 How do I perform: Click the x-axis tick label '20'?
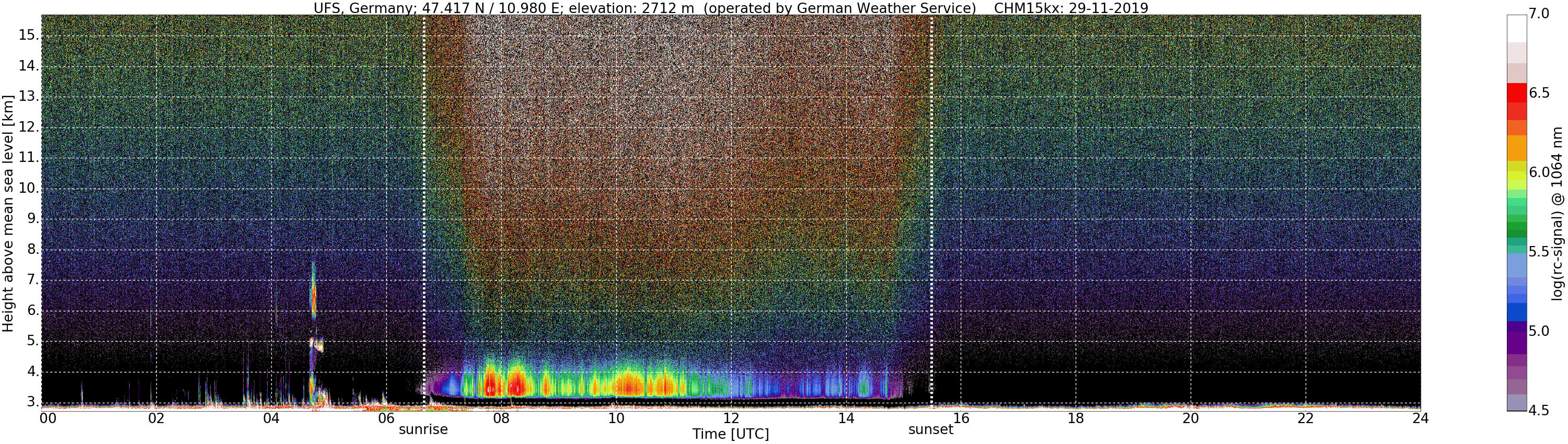(1191, 418)
